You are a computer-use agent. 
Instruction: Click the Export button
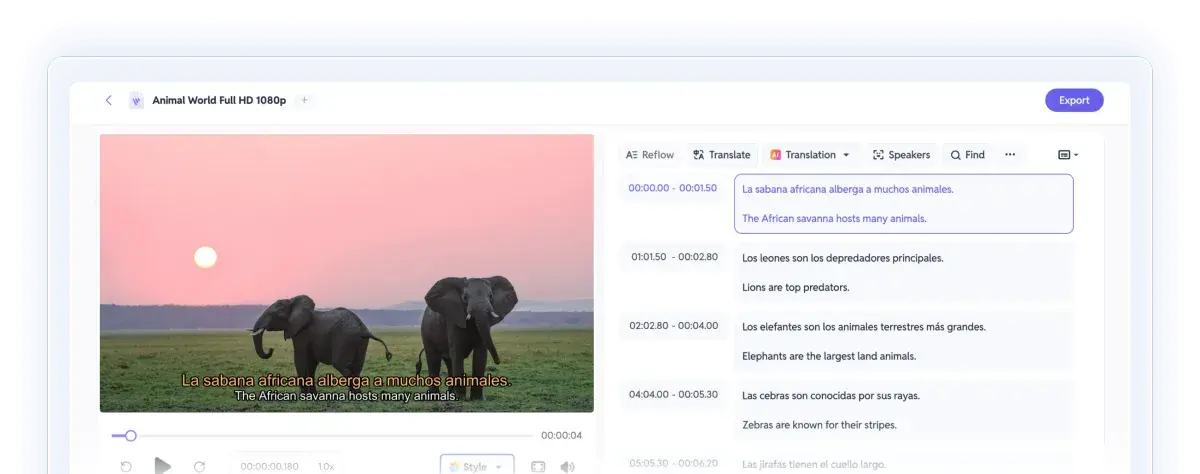click(x=1074, y=100)
